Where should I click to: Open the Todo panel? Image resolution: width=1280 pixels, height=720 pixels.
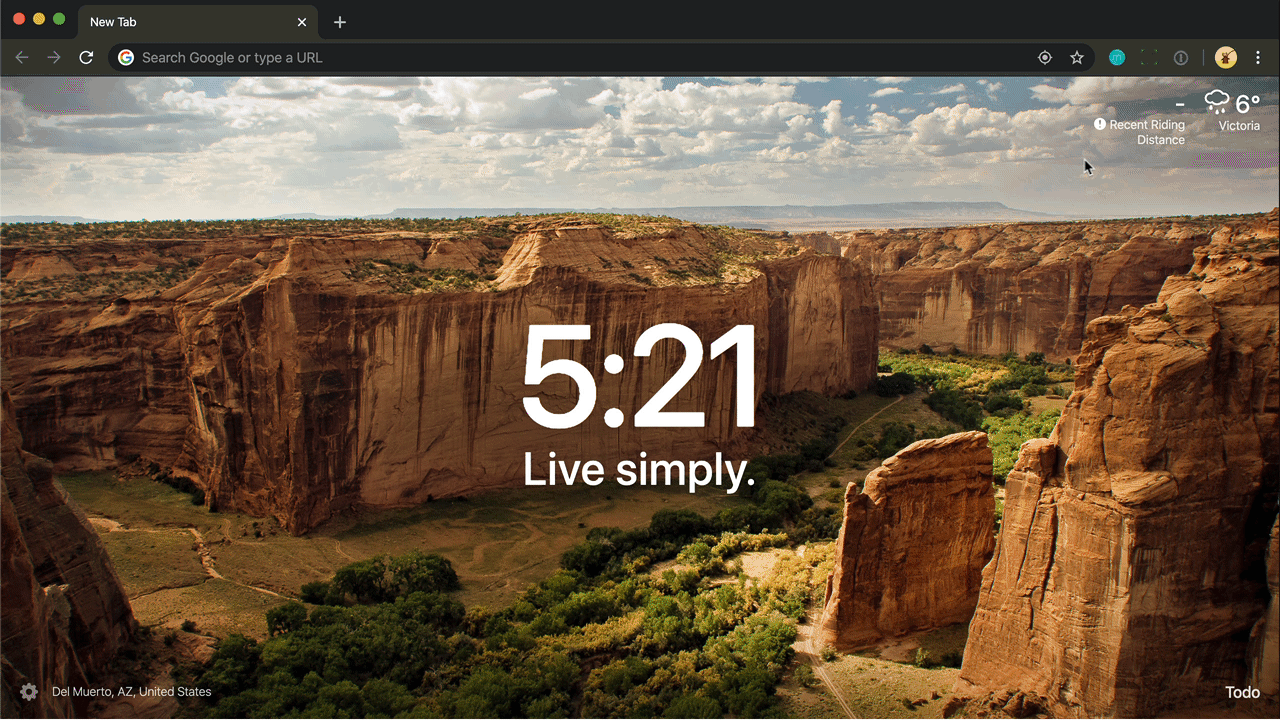tap(1242, 692)
